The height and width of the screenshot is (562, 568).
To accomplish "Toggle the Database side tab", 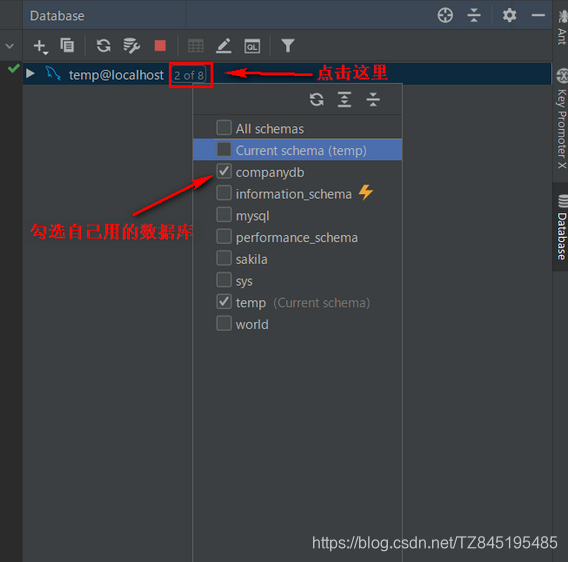I will 561,227.
